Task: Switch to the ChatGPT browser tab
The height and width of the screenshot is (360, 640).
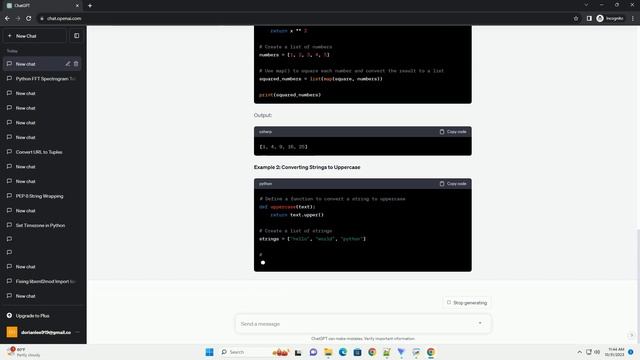Action: click(x=42, y=6)
